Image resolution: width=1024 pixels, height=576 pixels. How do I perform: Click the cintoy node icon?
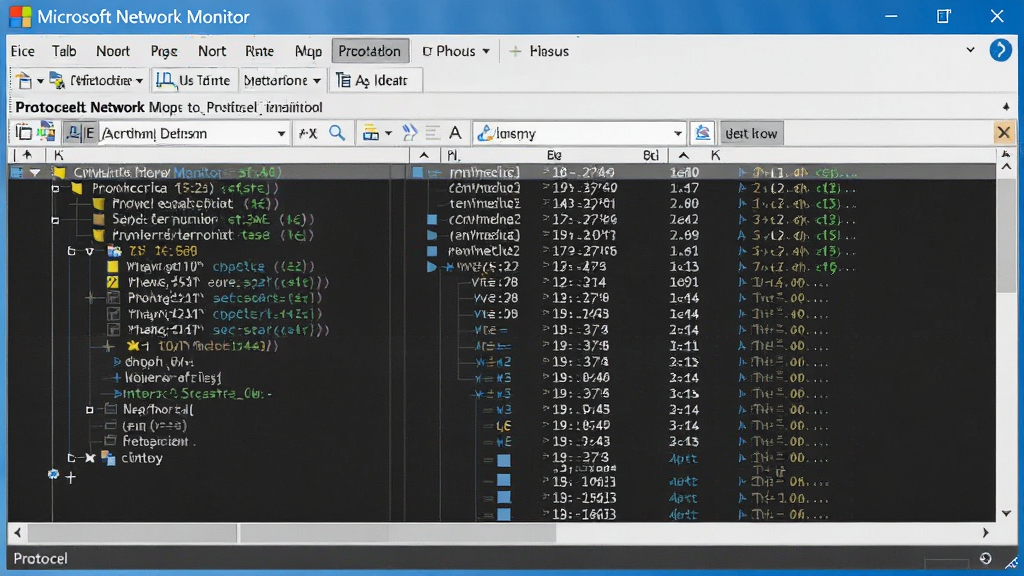click(108, 458)
